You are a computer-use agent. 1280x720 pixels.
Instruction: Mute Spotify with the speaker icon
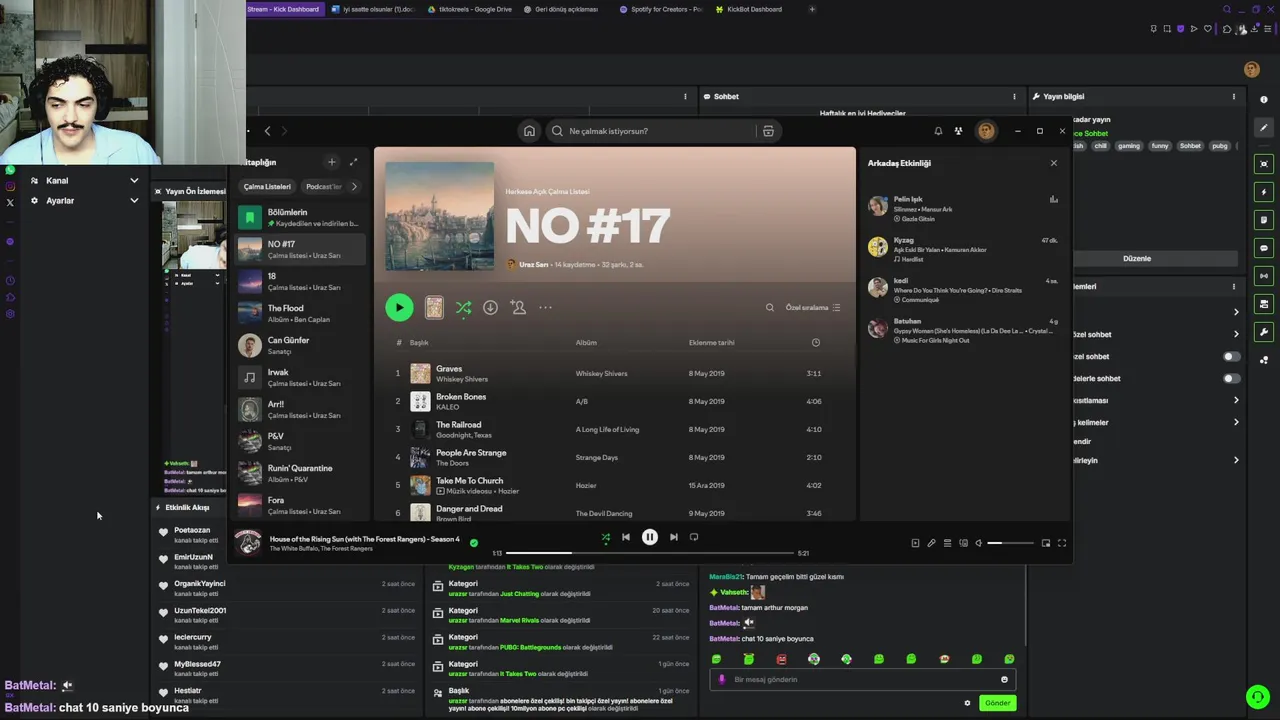pyautogui.click(x=979, y=543)
